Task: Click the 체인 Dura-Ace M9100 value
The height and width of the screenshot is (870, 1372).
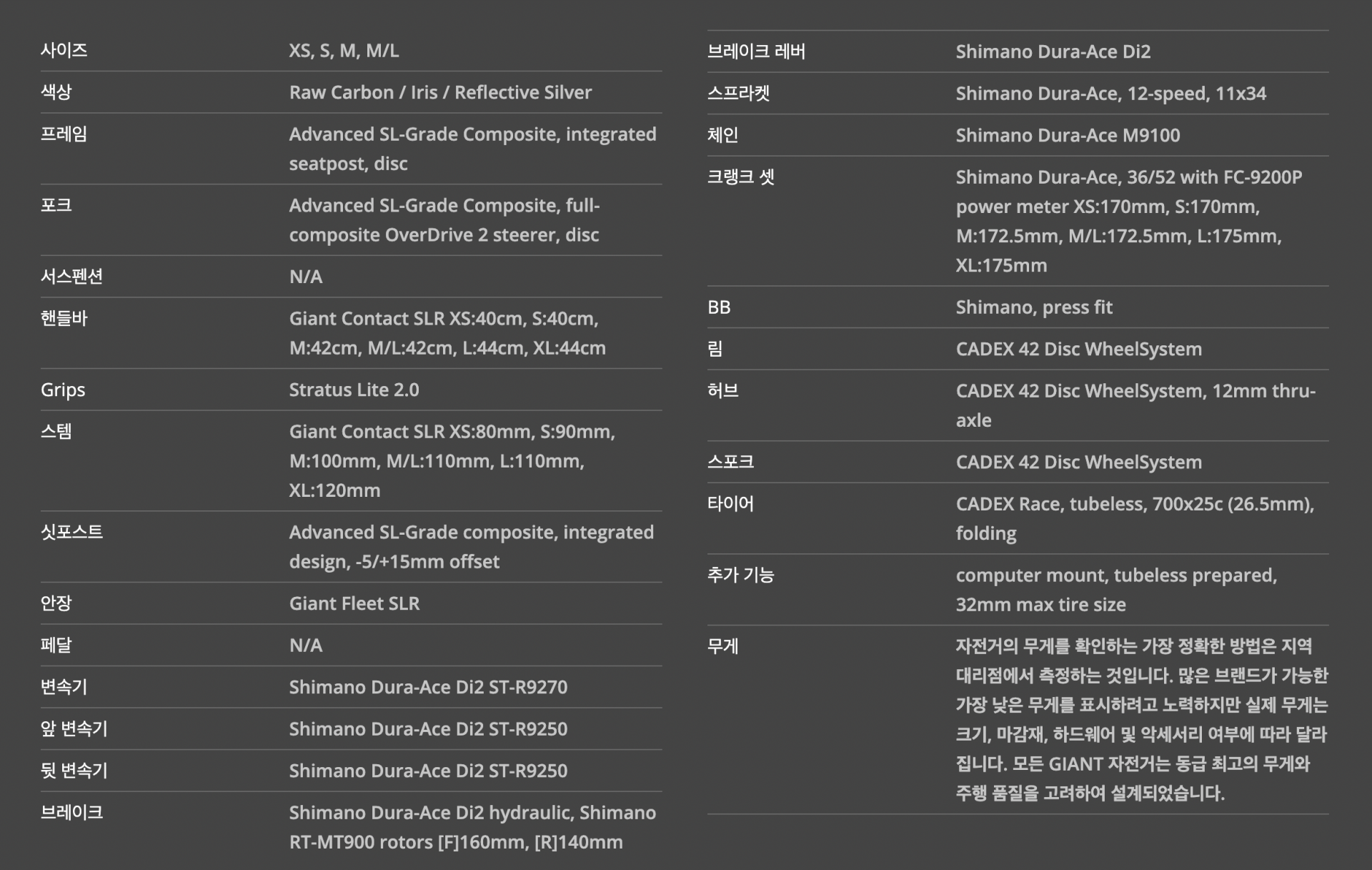Action: tap(1068, 135)
